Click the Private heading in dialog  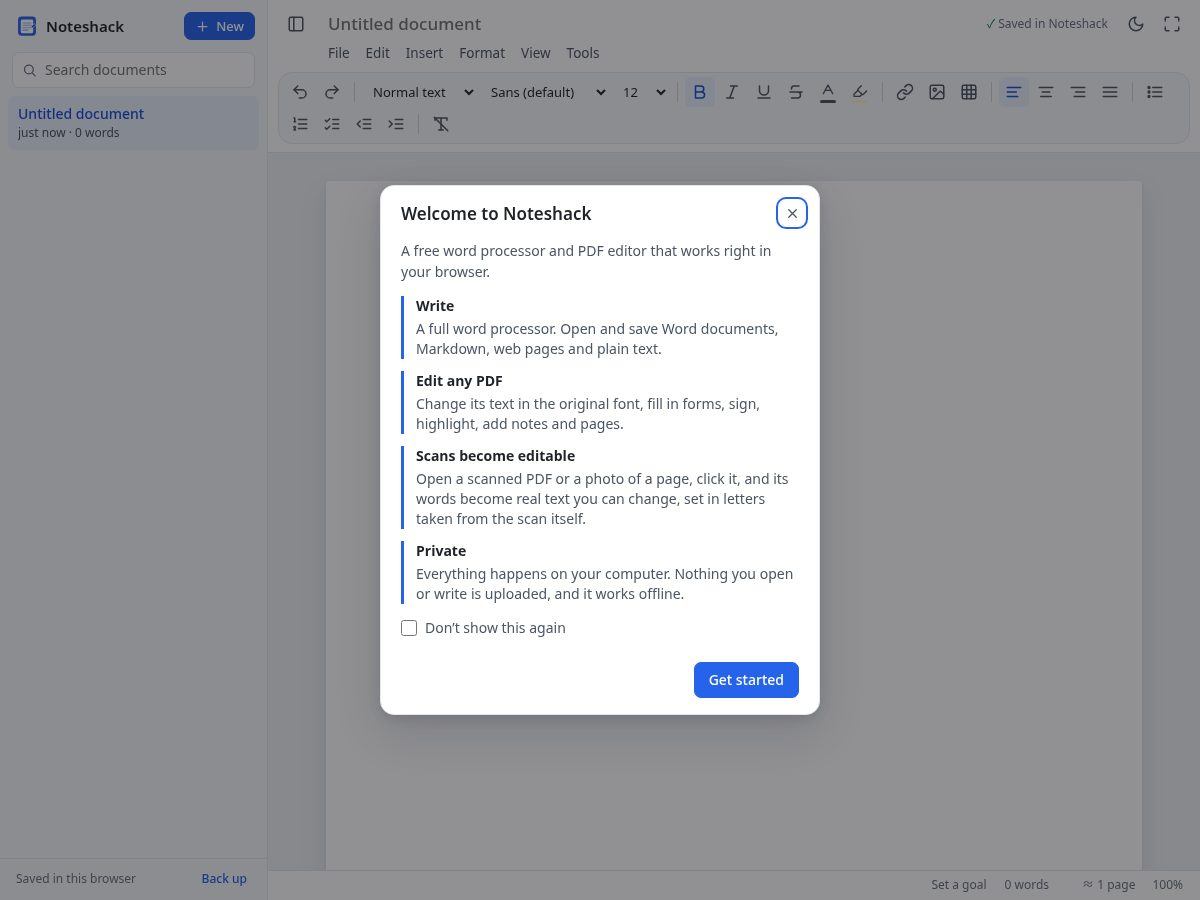point(441,551)
